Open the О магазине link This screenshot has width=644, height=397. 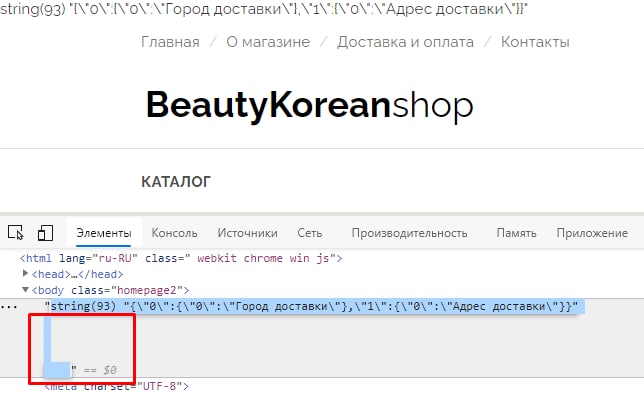(x=268, y=42)
